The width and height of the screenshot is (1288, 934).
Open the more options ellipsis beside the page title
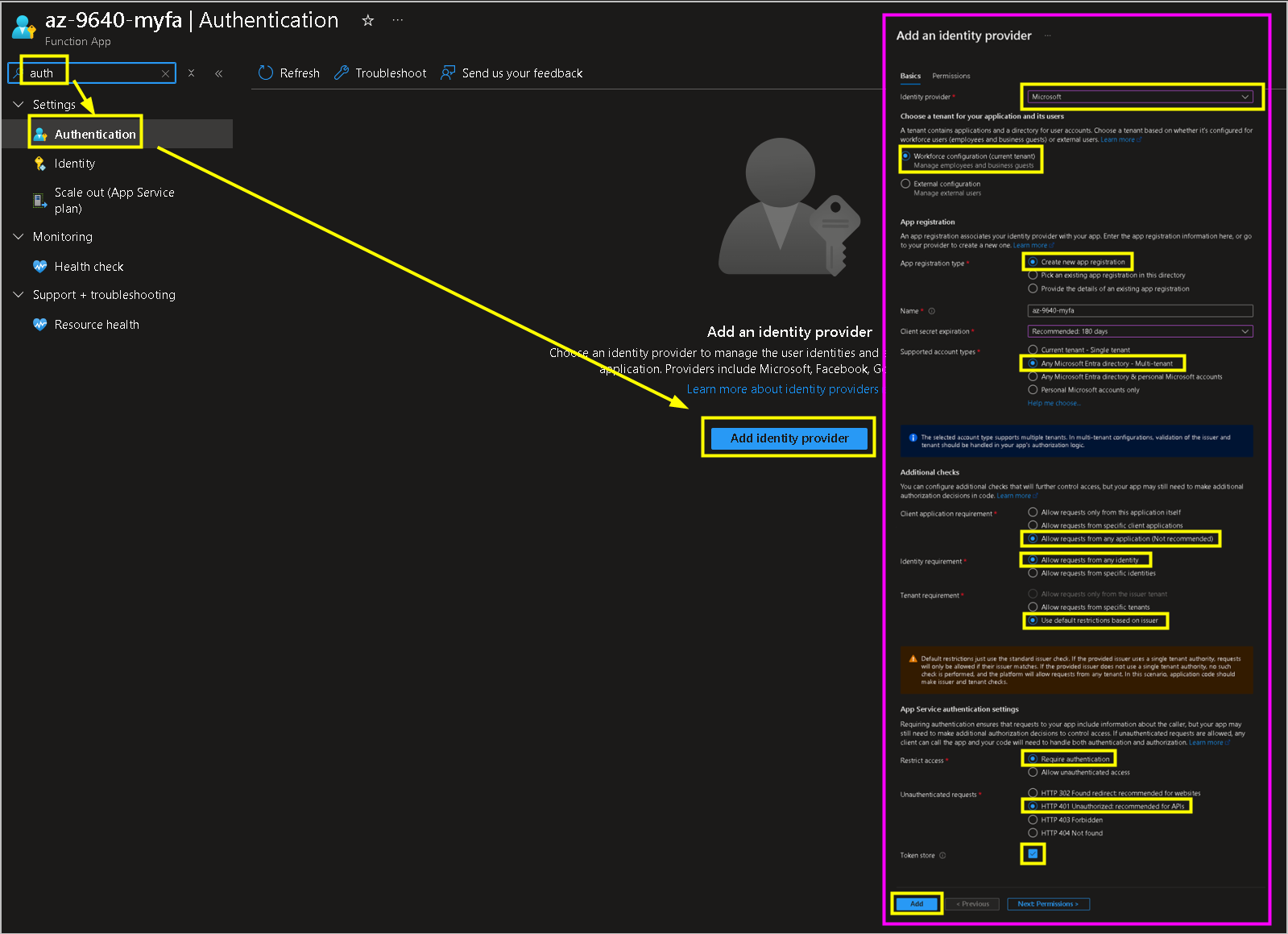[398, 21]
